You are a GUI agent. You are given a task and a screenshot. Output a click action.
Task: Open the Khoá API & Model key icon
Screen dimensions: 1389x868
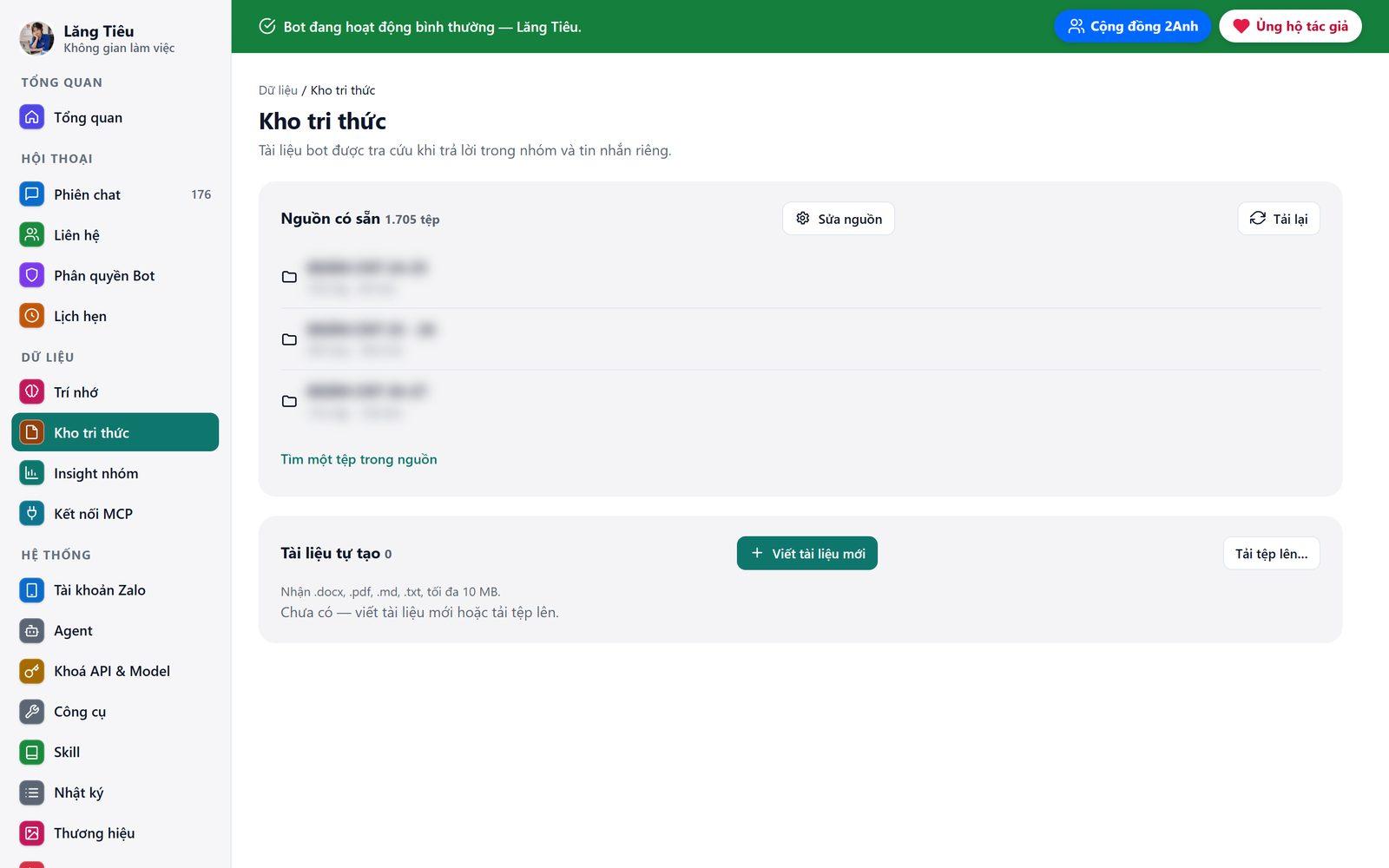click(32, 671)
